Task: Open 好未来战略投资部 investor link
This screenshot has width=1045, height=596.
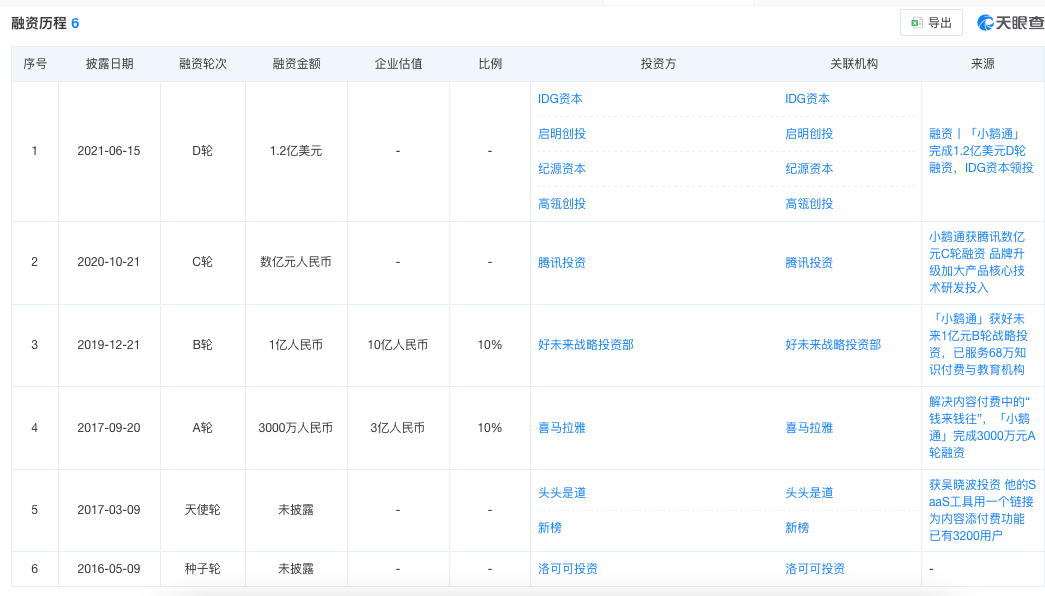Action: click(586, 345)
